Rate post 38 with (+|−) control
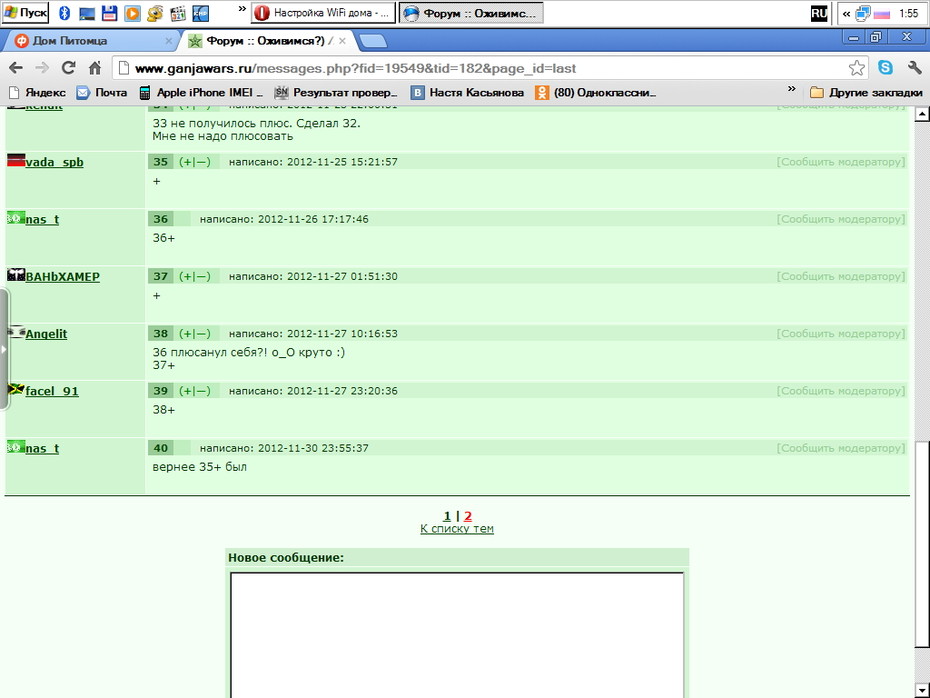 (x=195, y=334)
